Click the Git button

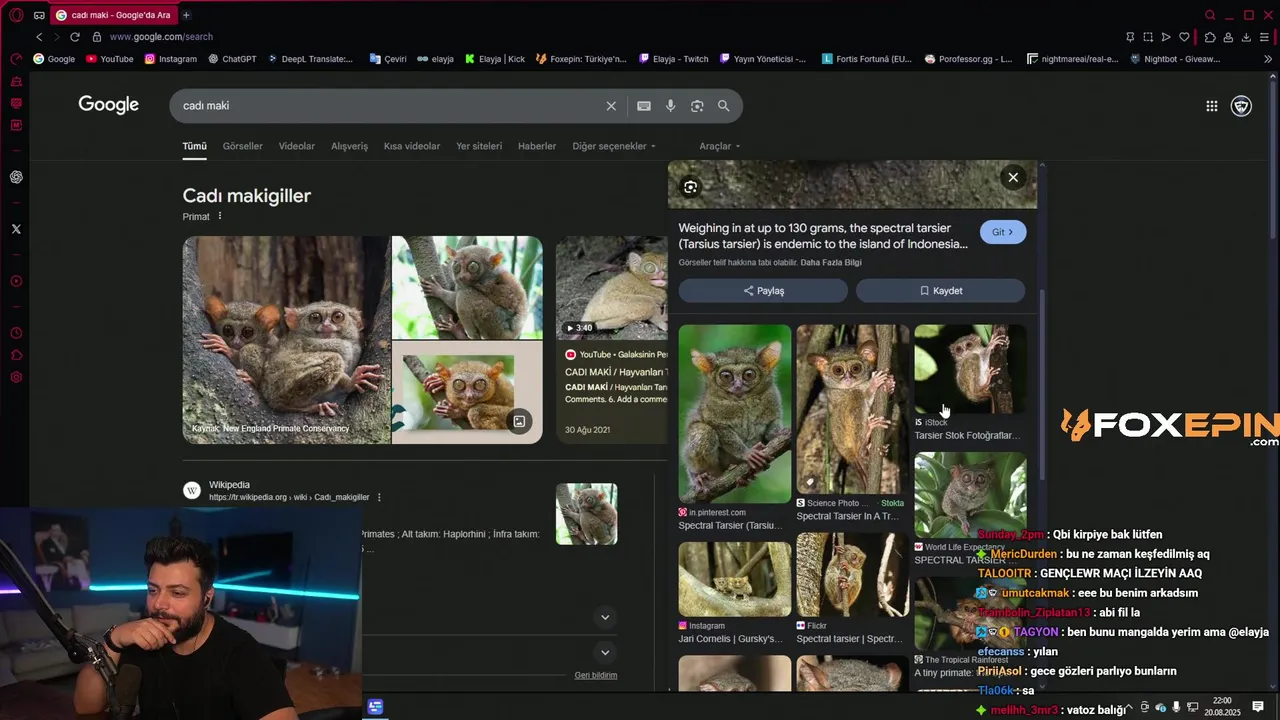(1003, 232)
